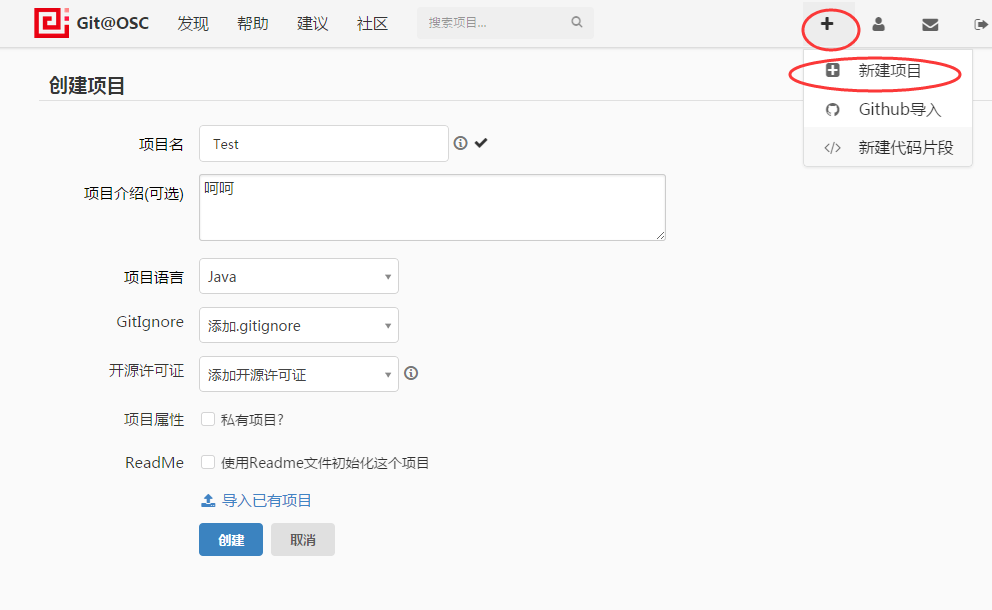
Task: Click the 取消 button
Action: pos(303,540)
